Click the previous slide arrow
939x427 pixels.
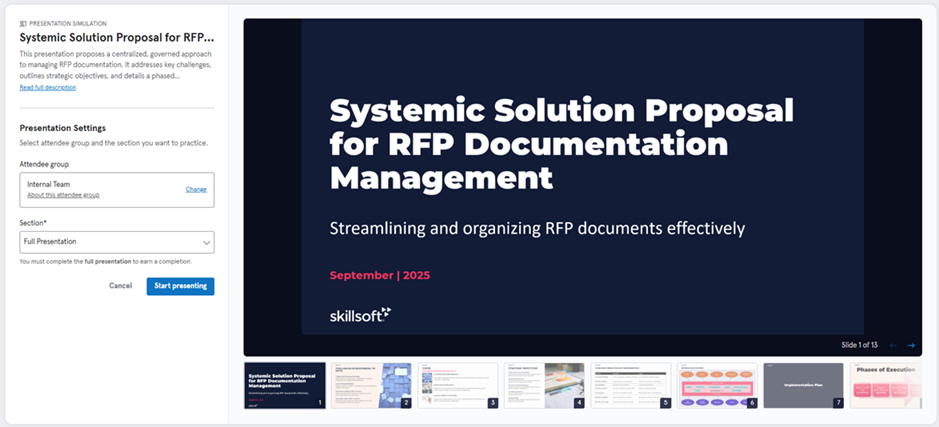click(892, 345)
